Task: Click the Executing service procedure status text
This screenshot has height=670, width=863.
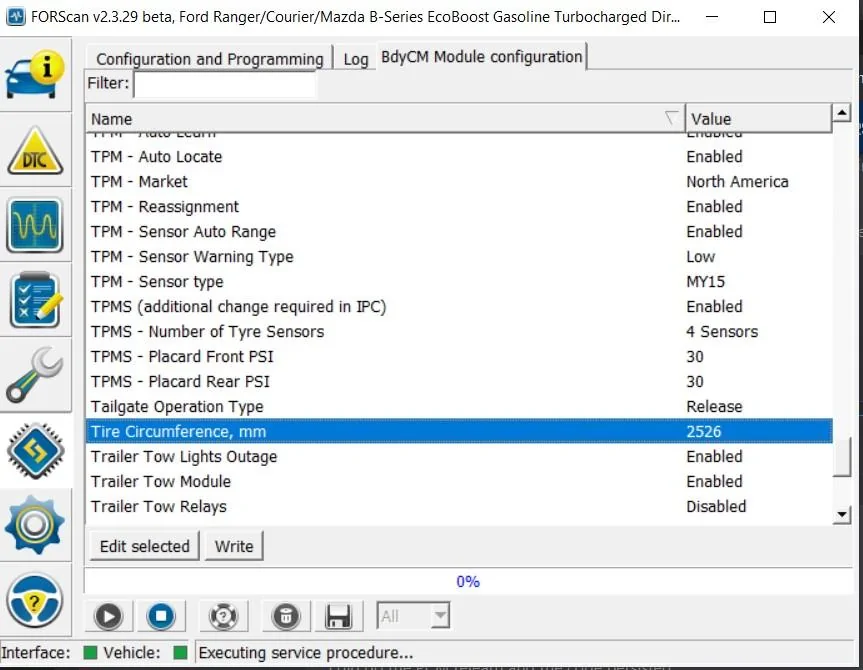Action: (x=305, y=653)
